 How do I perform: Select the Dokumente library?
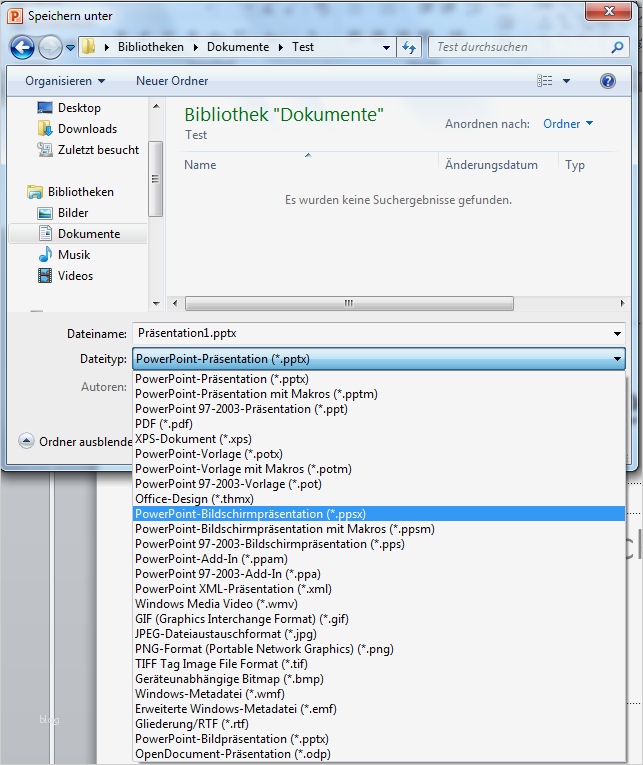point(78,234)
